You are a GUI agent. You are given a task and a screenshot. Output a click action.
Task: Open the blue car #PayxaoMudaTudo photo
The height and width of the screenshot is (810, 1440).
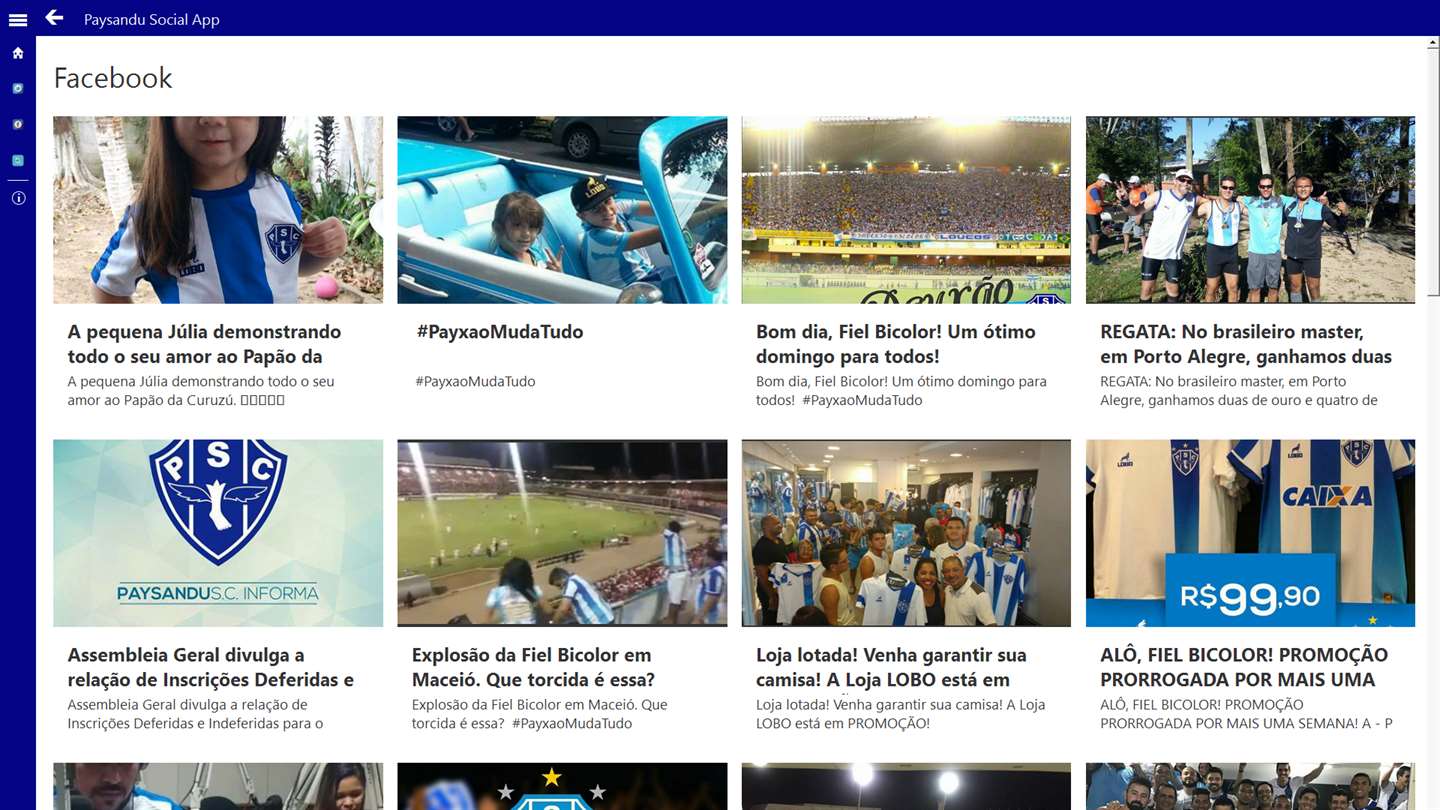click(x=562, y=210)
